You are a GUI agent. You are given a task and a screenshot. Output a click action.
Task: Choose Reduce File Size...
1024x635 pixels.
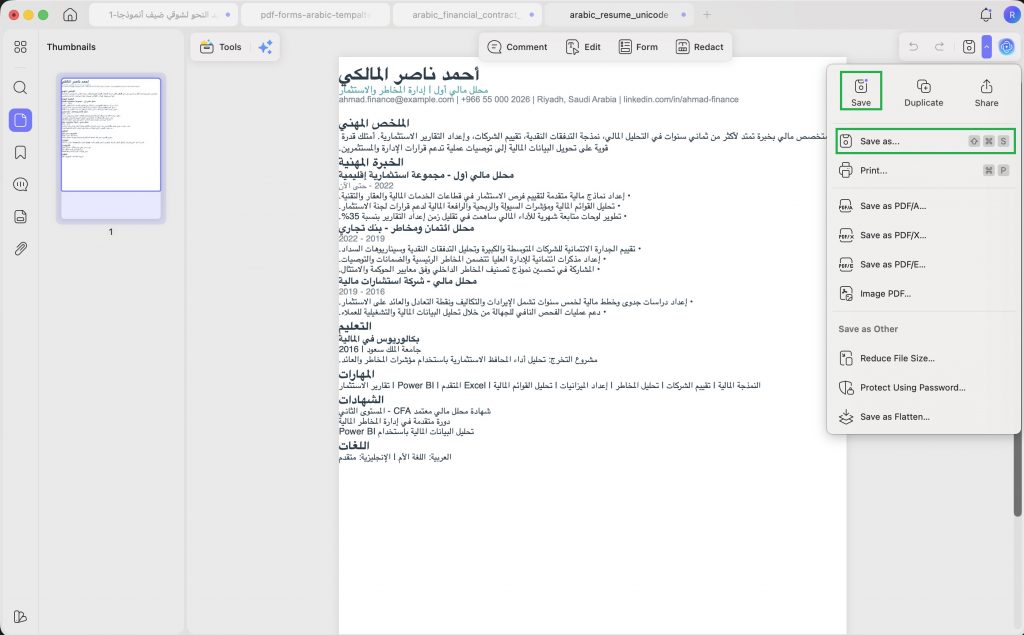(x=925, y=358)
